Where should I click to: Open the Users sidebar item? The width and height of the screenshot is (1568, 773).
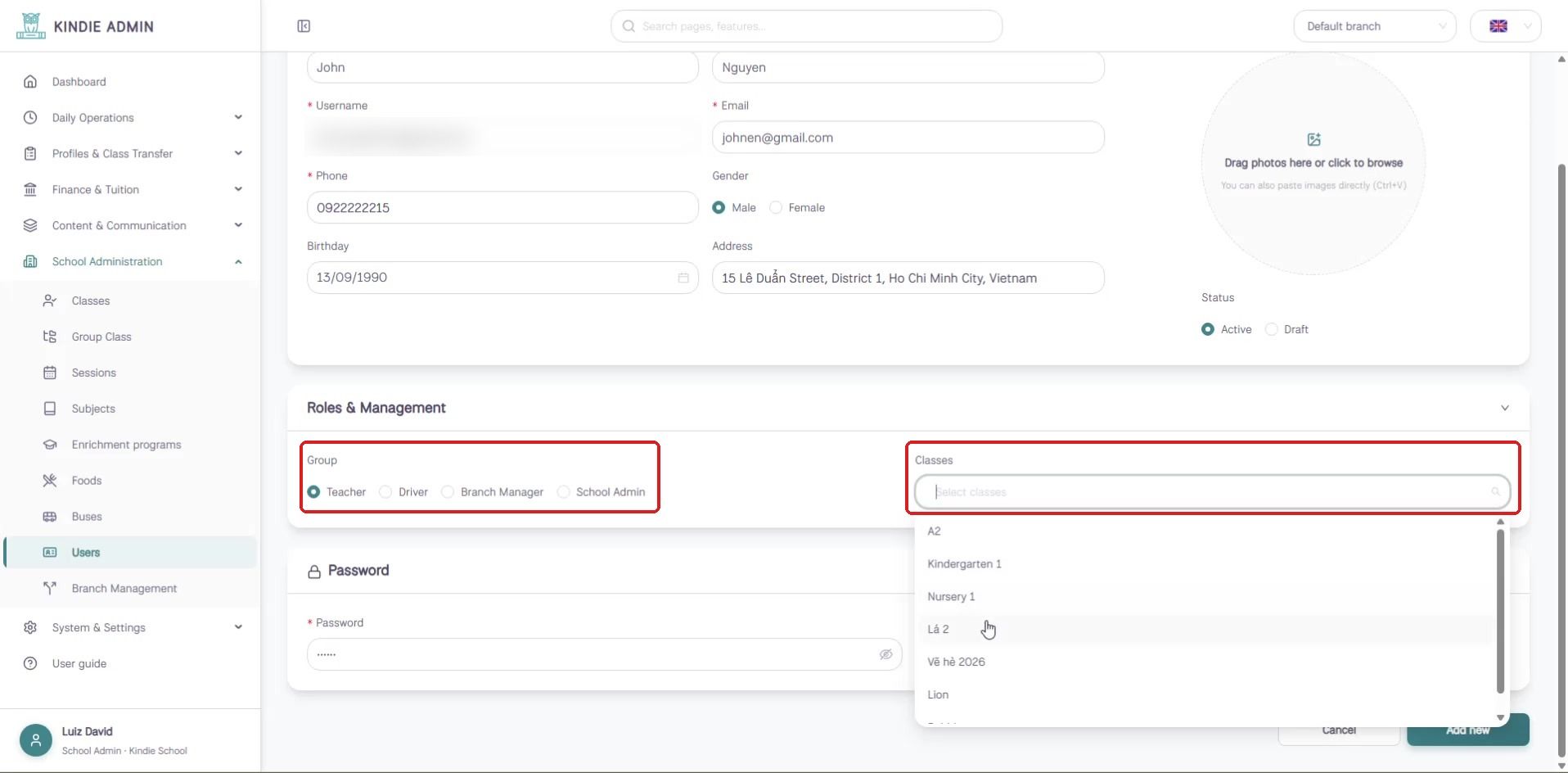131,553
